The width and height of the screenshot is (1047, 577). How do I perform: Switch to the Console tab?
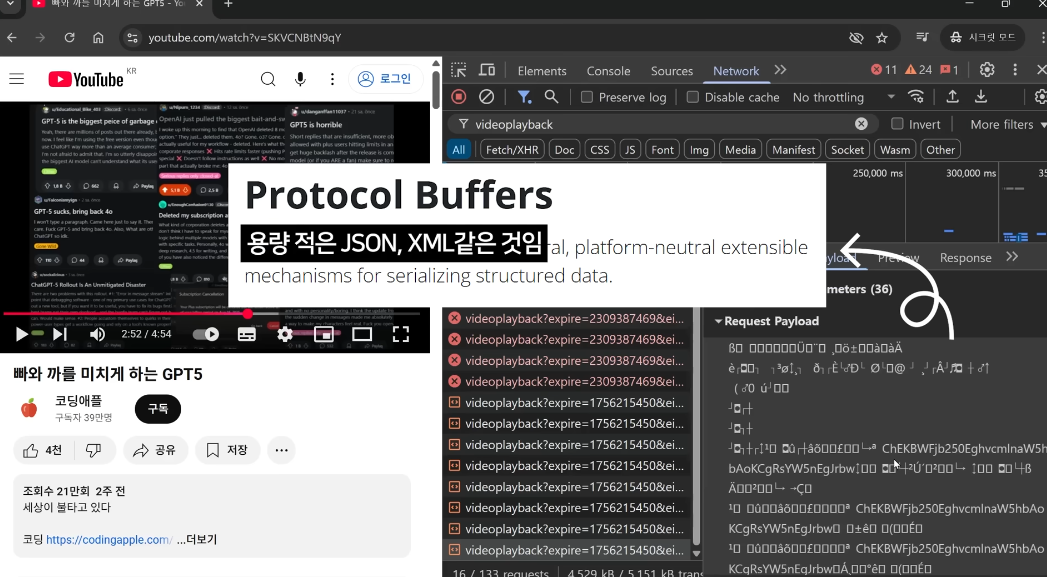(x=608, y=71)
